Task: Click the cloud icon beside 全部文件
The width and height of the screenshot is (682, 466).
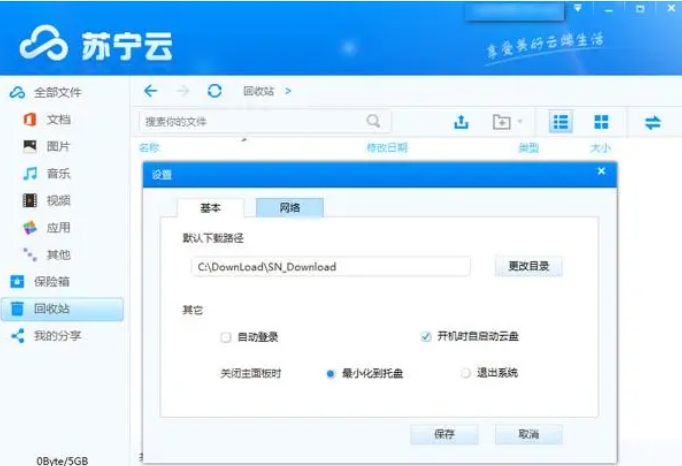Action: pos(18,92)
